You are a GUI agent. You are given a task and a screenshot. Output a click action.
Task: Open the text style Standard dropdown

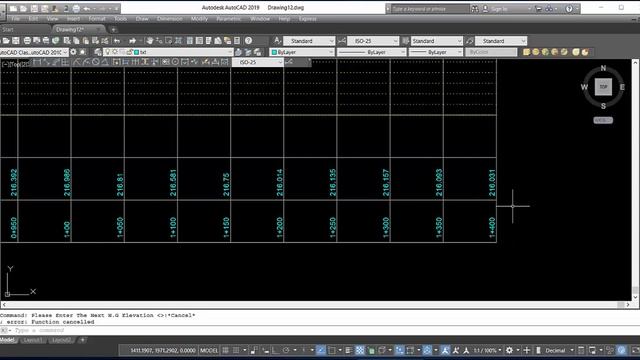point(309,41)
